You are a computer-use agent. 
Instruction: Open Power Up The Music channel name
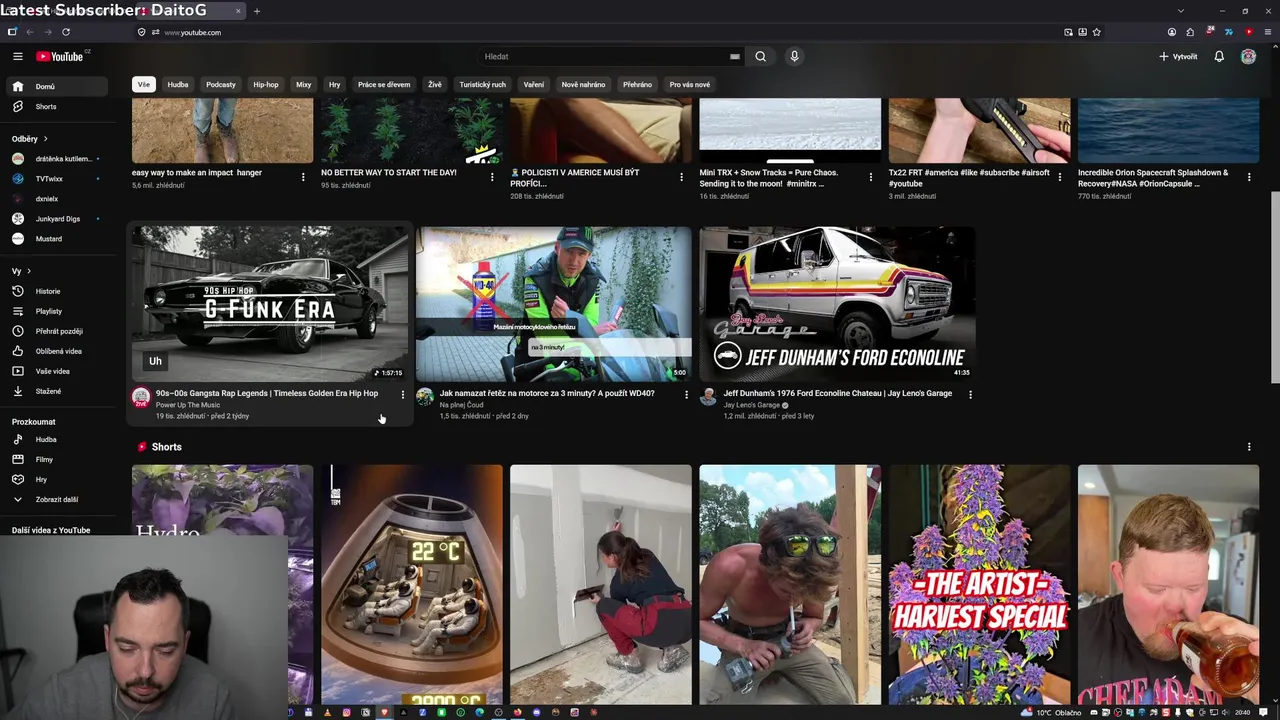pos(188,405)
